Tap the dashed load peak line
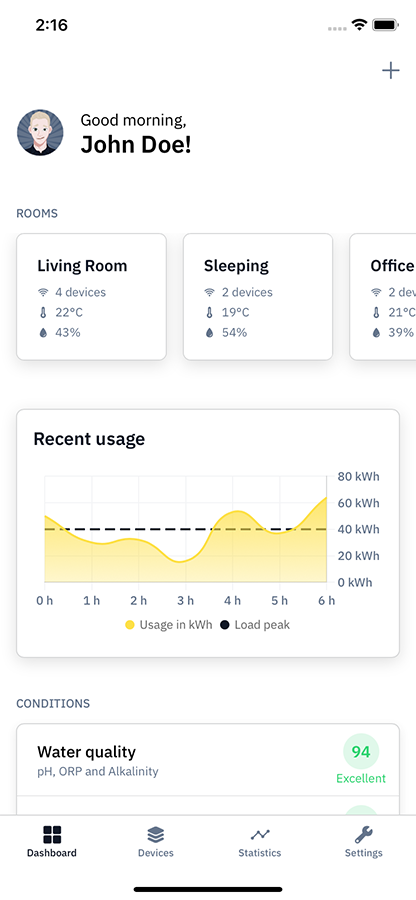 click(x=185, y=529)
